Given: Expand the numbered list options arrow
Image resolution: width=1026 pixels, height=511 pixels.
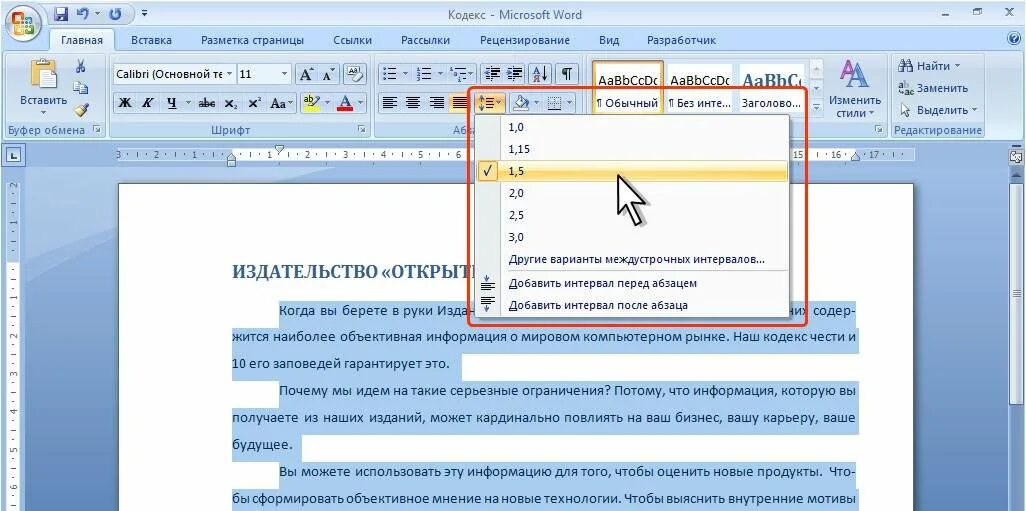Looking at the screenshot, I should [440, 74].
